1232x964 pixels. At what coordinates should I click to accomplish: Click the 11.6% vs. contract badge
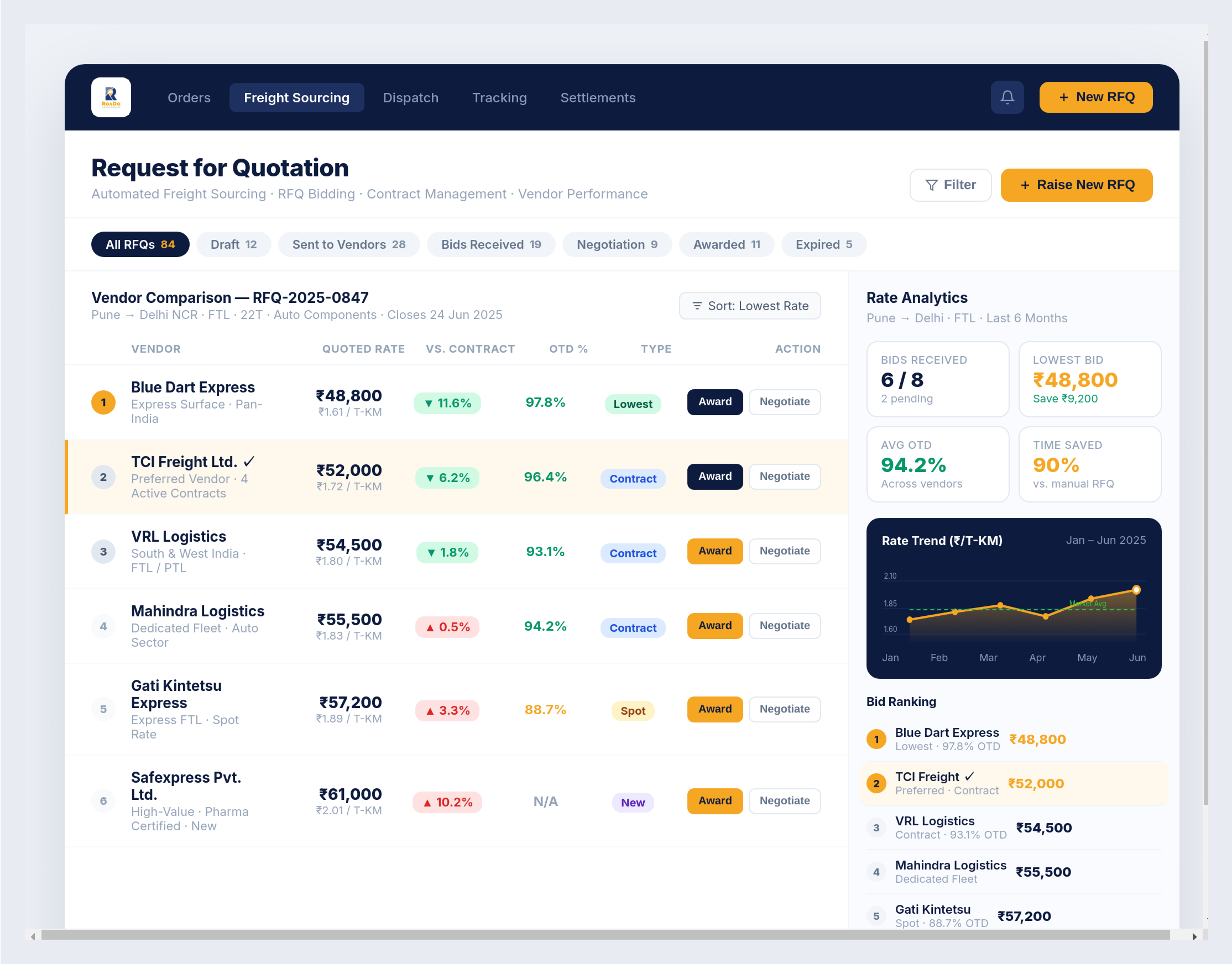[x=447, y=403]
